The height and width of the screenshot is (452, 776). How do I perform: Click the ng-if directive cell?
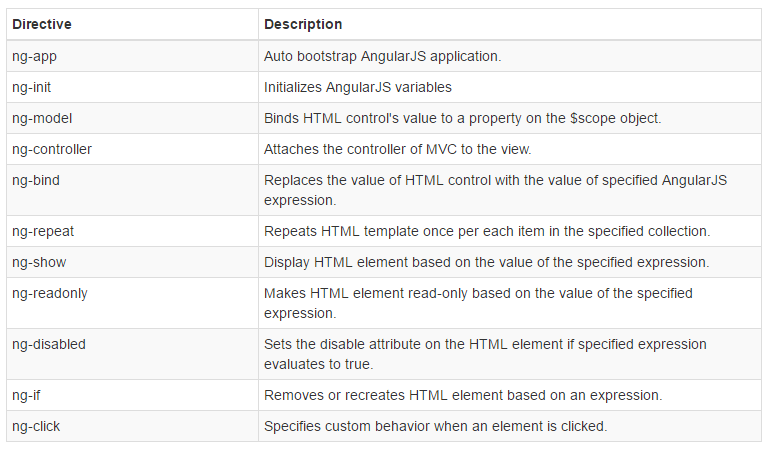point(27,395)
